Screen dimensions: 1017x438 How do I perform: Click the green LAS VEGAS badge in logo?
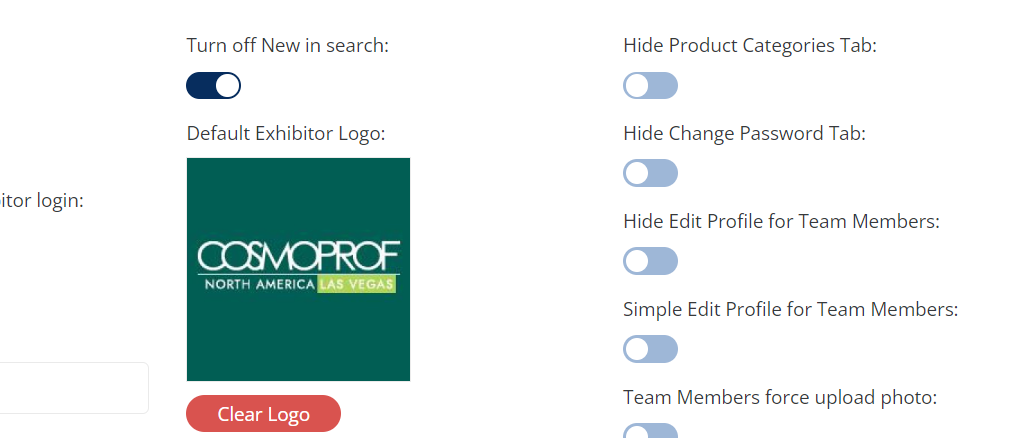(357, 285)
